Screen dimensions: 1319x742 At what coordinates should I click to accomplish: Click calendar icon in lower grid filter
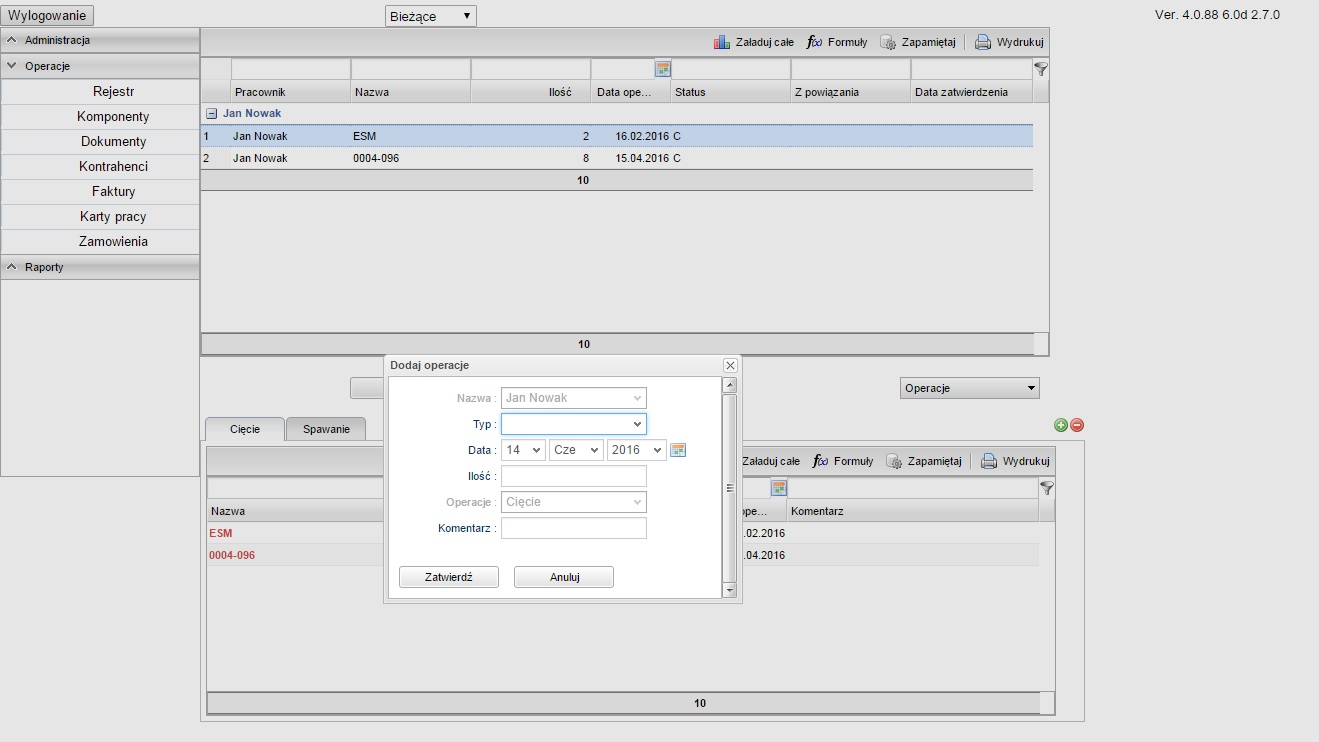click(x=779, y=488)
